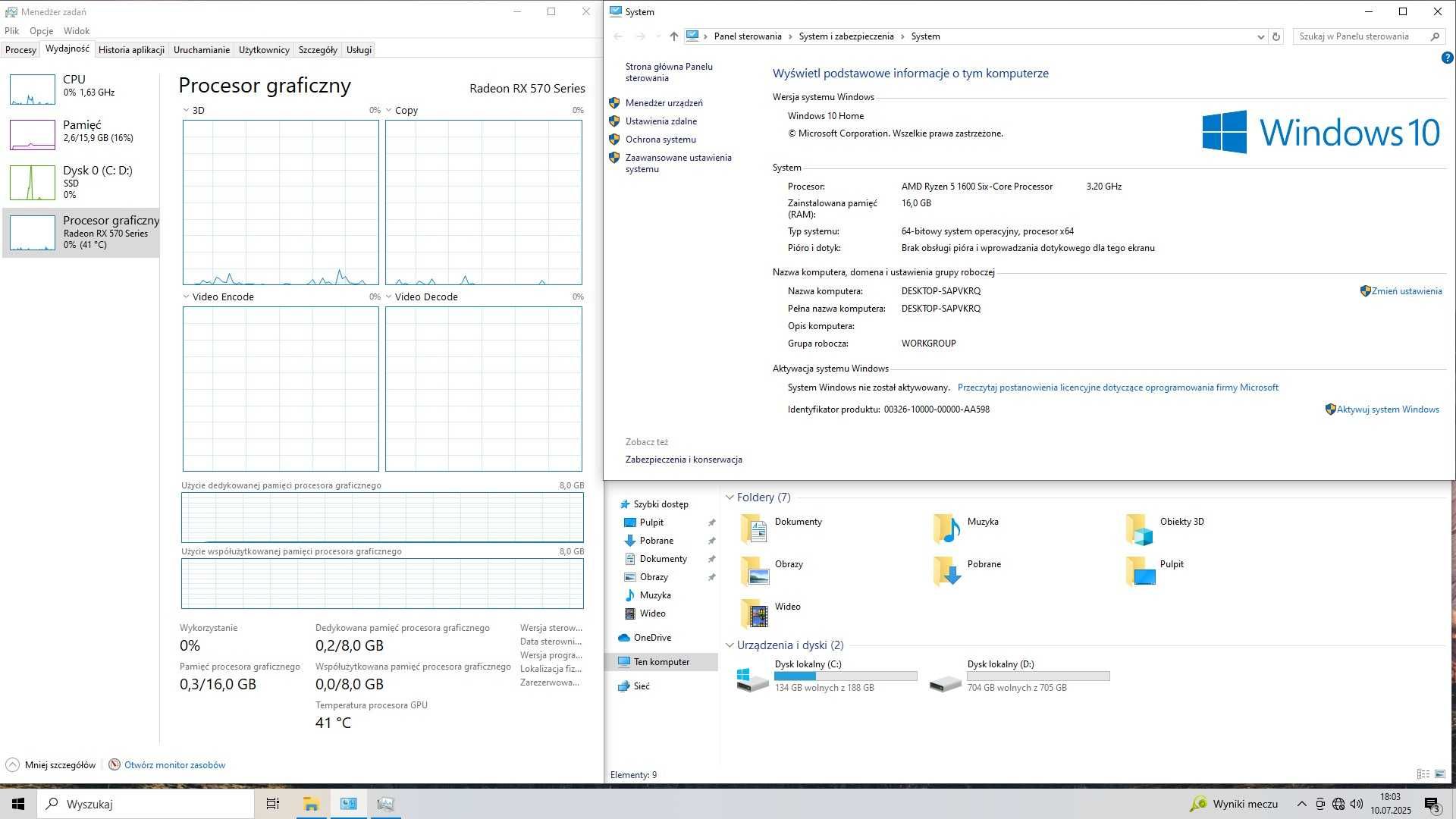
Task: Open Zabezpieczenia i konserwacja link
Action: click(683, 460)
